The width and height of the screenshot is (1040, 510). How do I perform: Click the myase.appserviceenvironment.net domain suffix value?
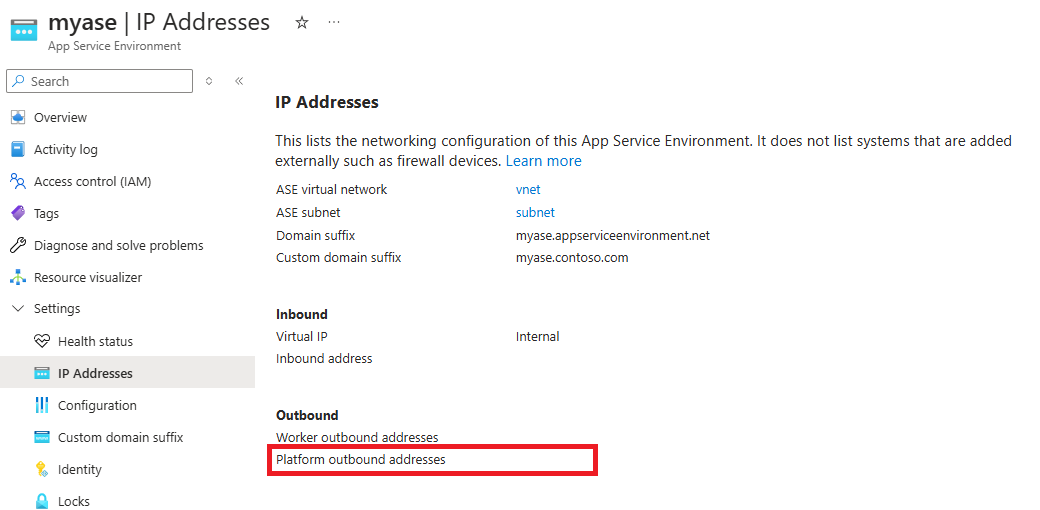[613, 235]
